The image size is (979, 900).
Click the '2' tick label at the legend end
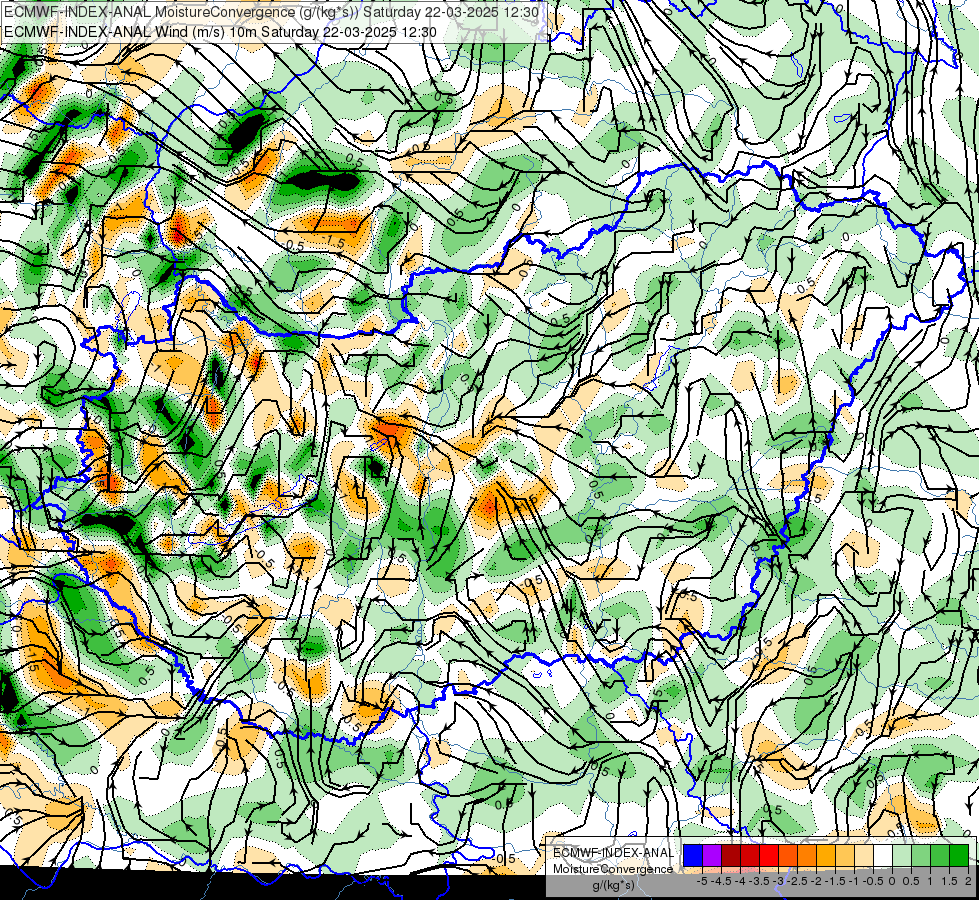pos(968,881)
